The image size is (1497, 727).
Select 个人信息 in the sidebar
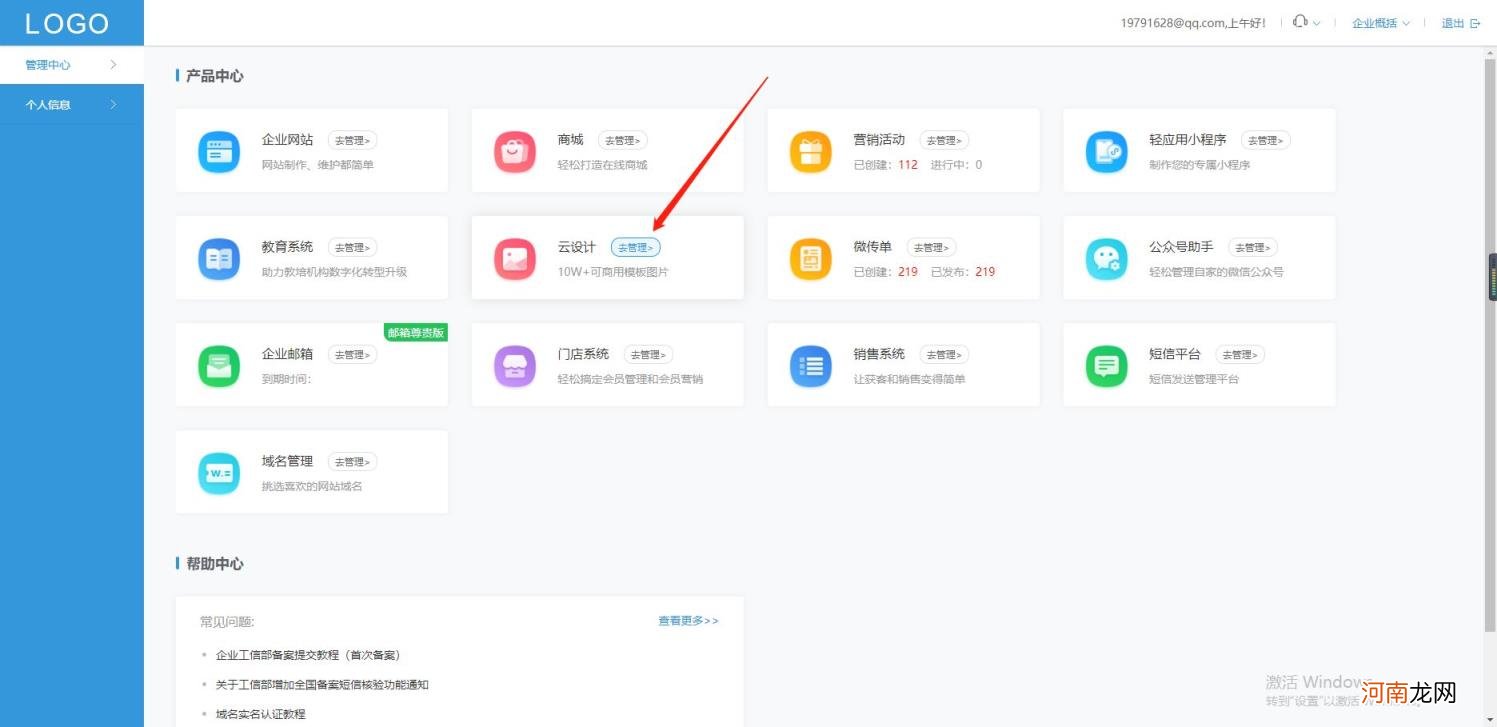point(72,104)
